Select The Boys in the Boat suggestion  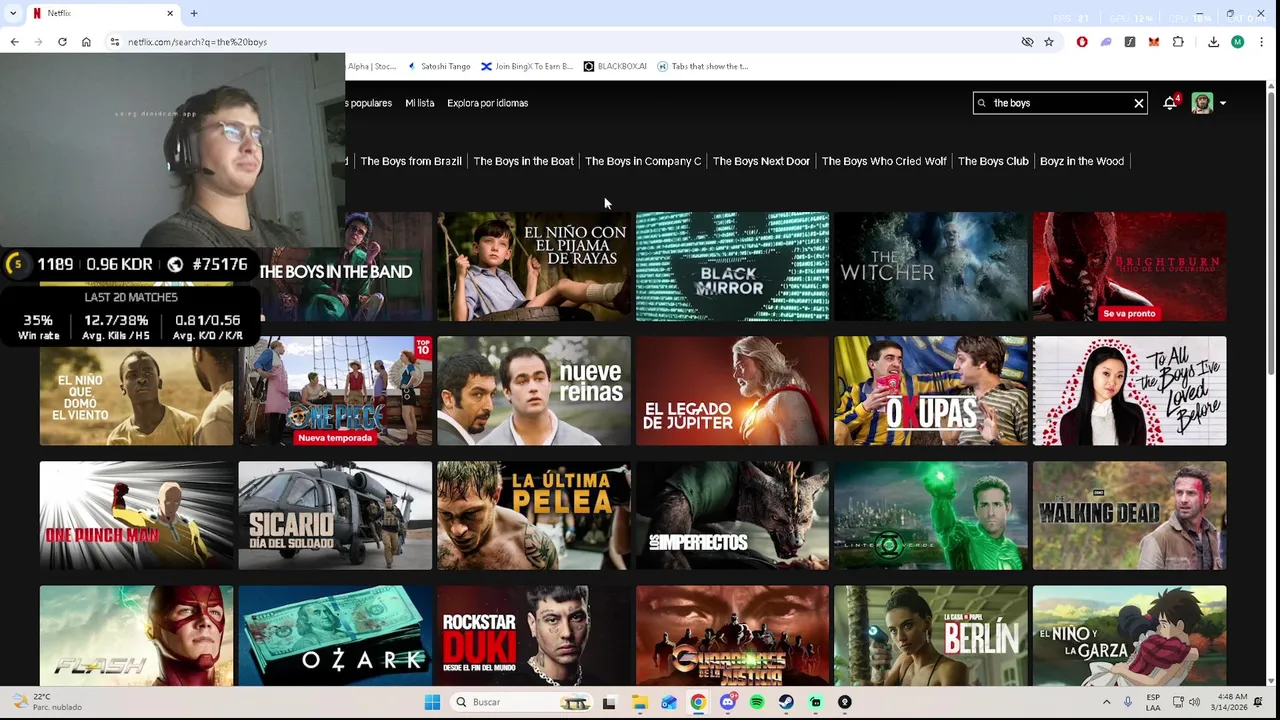tap(523, 161)
